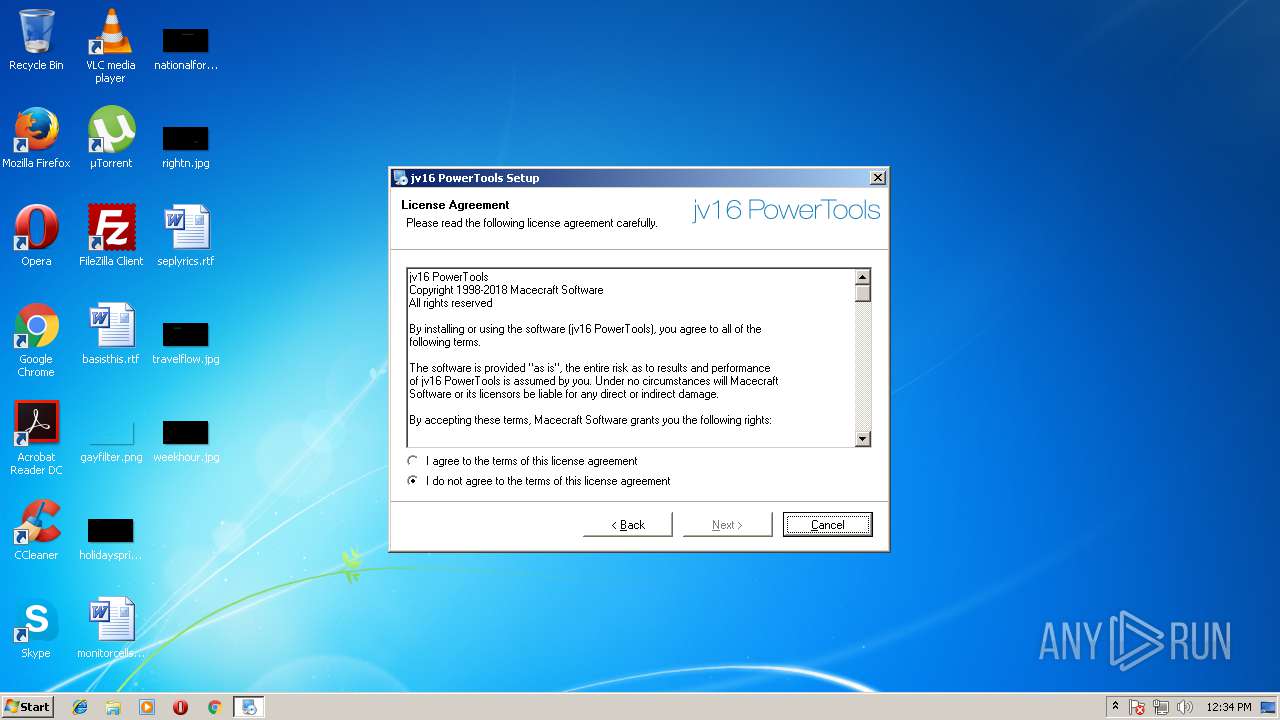The image size is (1280, 720).
Task: Select rightn.jpg desktop file
Action: [186, 145]
